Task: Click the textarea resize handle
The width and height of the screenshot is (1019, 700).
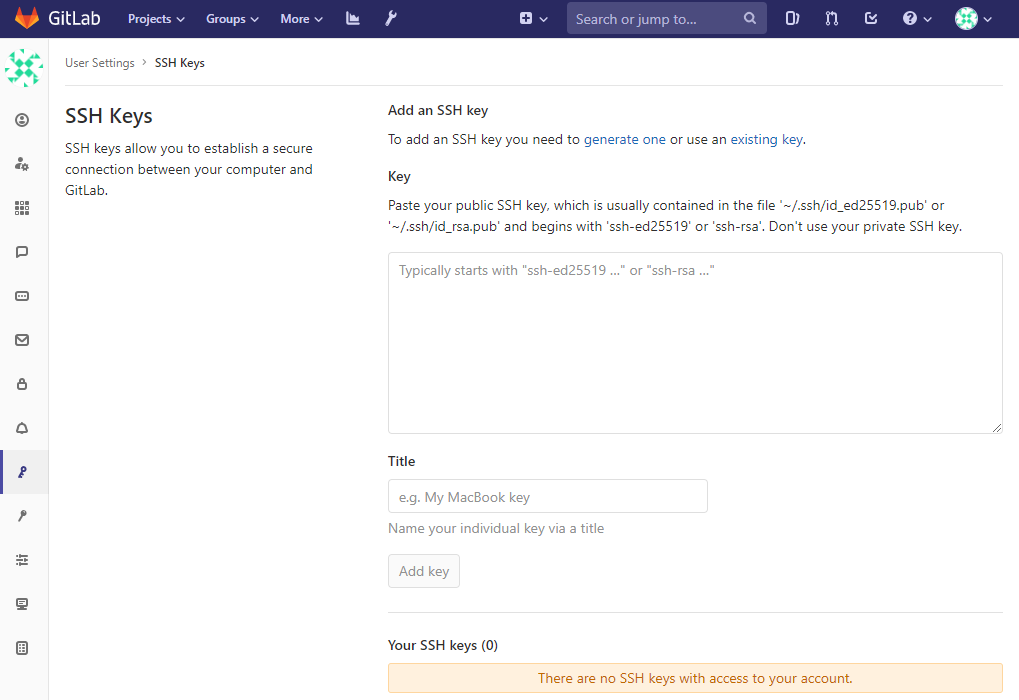Action: coord(997,428)
